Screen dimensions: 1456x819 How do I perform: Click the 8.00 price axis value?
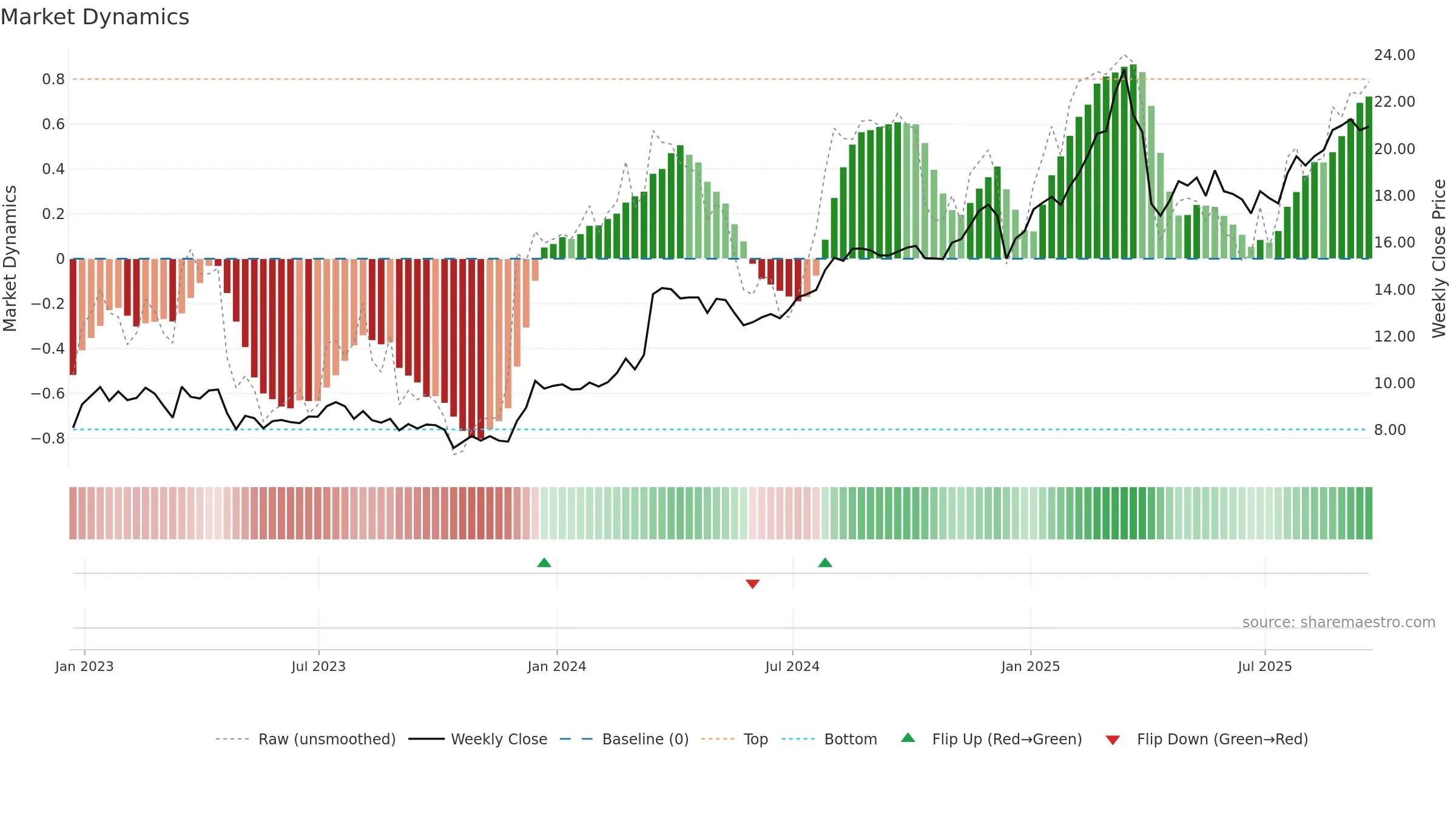(1390, 430)
